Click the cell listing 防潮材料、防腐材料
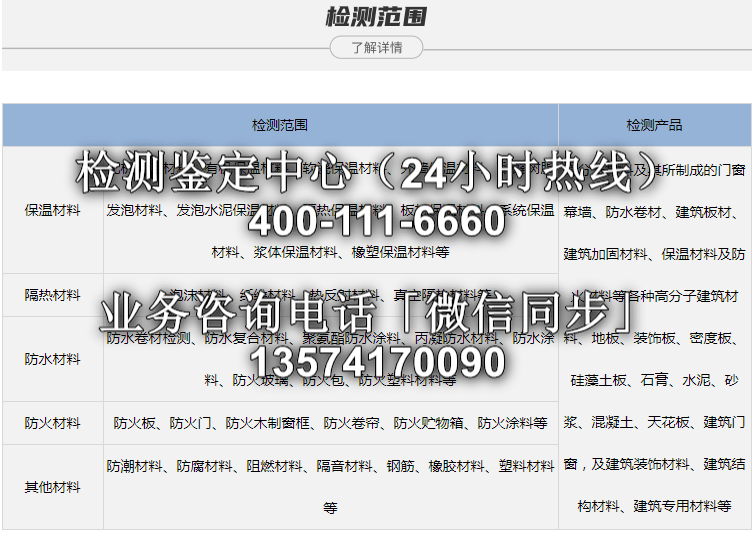The height and width of the screenshot is (546, 755). 330,467
